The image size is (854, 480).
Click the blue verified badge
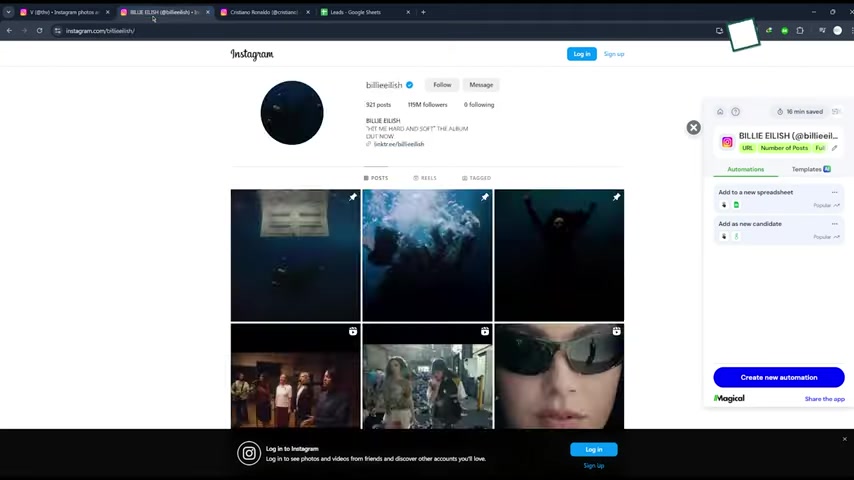410,85
